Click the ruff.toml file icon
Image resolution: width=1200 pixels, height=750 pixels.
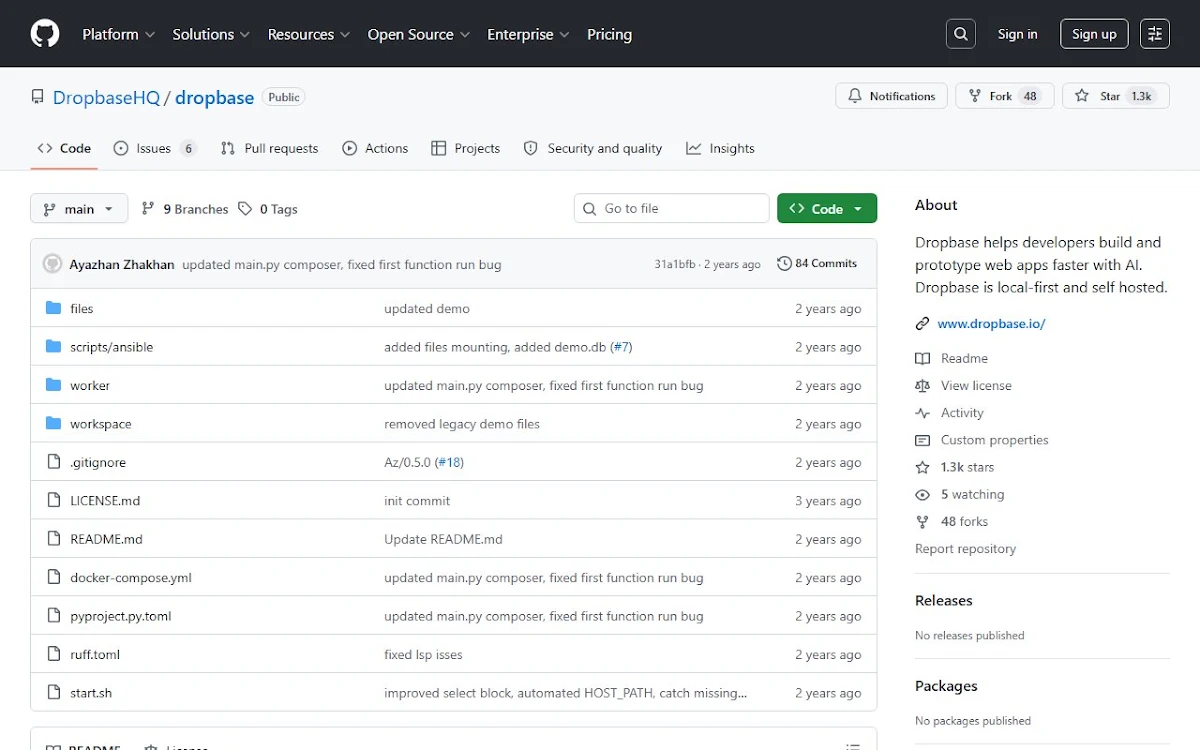(x=54, y=654)
